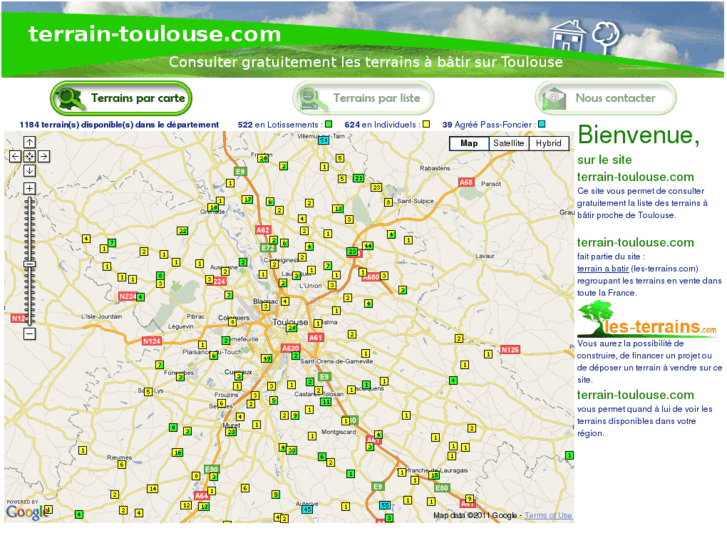Select green marker 11 near Castanet-Tolosan
Image resolution: width=727 pixels, height=545 pixels.
pyautogui.click(x=326, y=402)
